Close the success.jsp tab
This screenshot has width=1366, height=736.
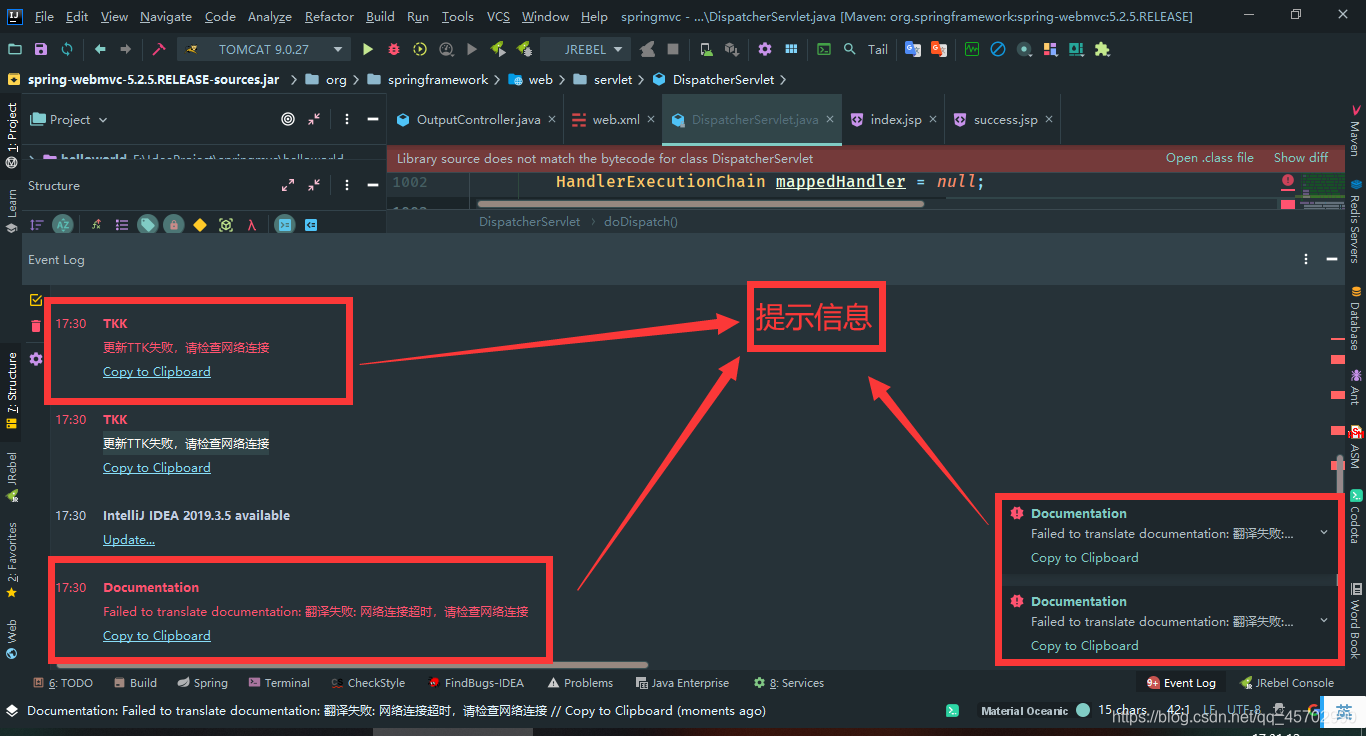pos(1049,119)
